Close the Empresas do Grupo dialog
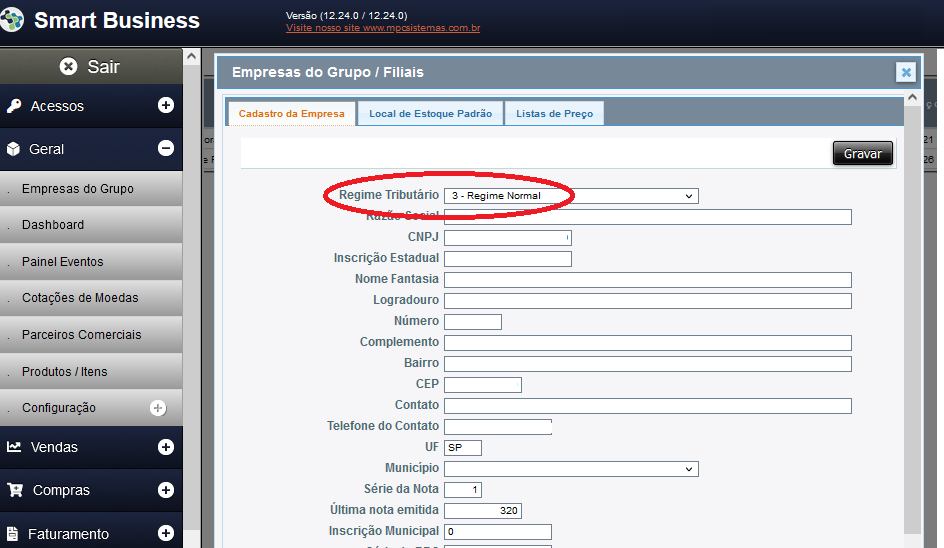This screenshot has width=944, height=548. click(905, 72)
